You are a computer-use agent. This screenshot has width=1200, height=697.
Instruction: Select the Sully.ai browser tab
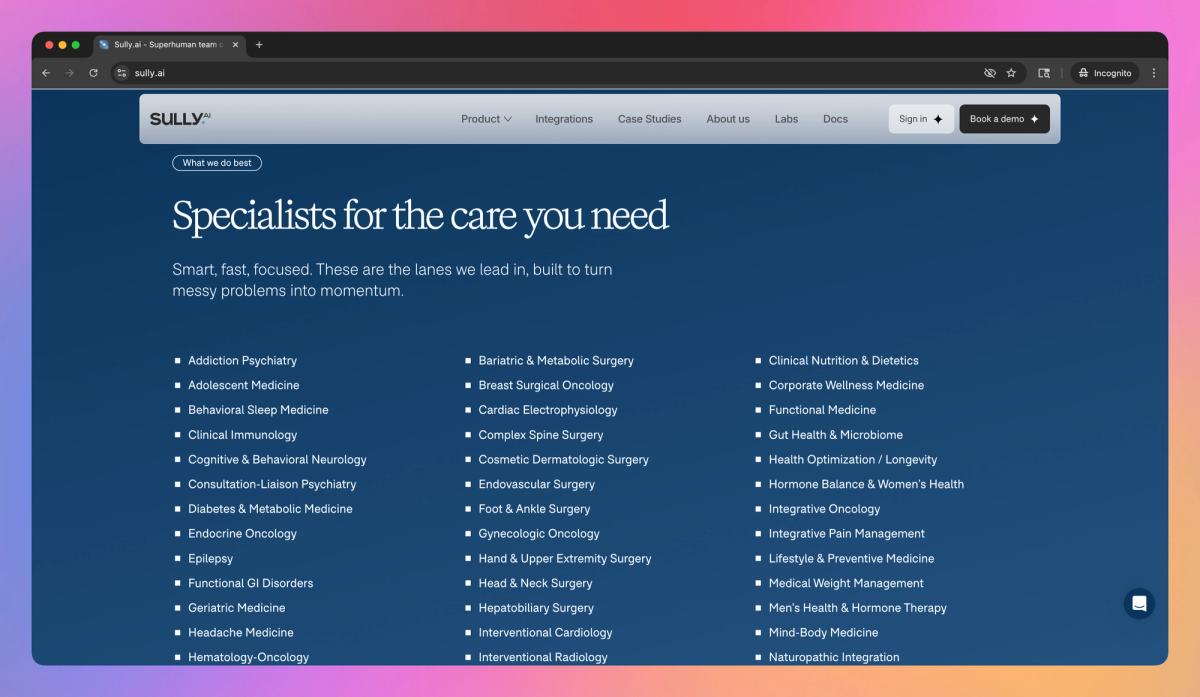pos(168,45)
